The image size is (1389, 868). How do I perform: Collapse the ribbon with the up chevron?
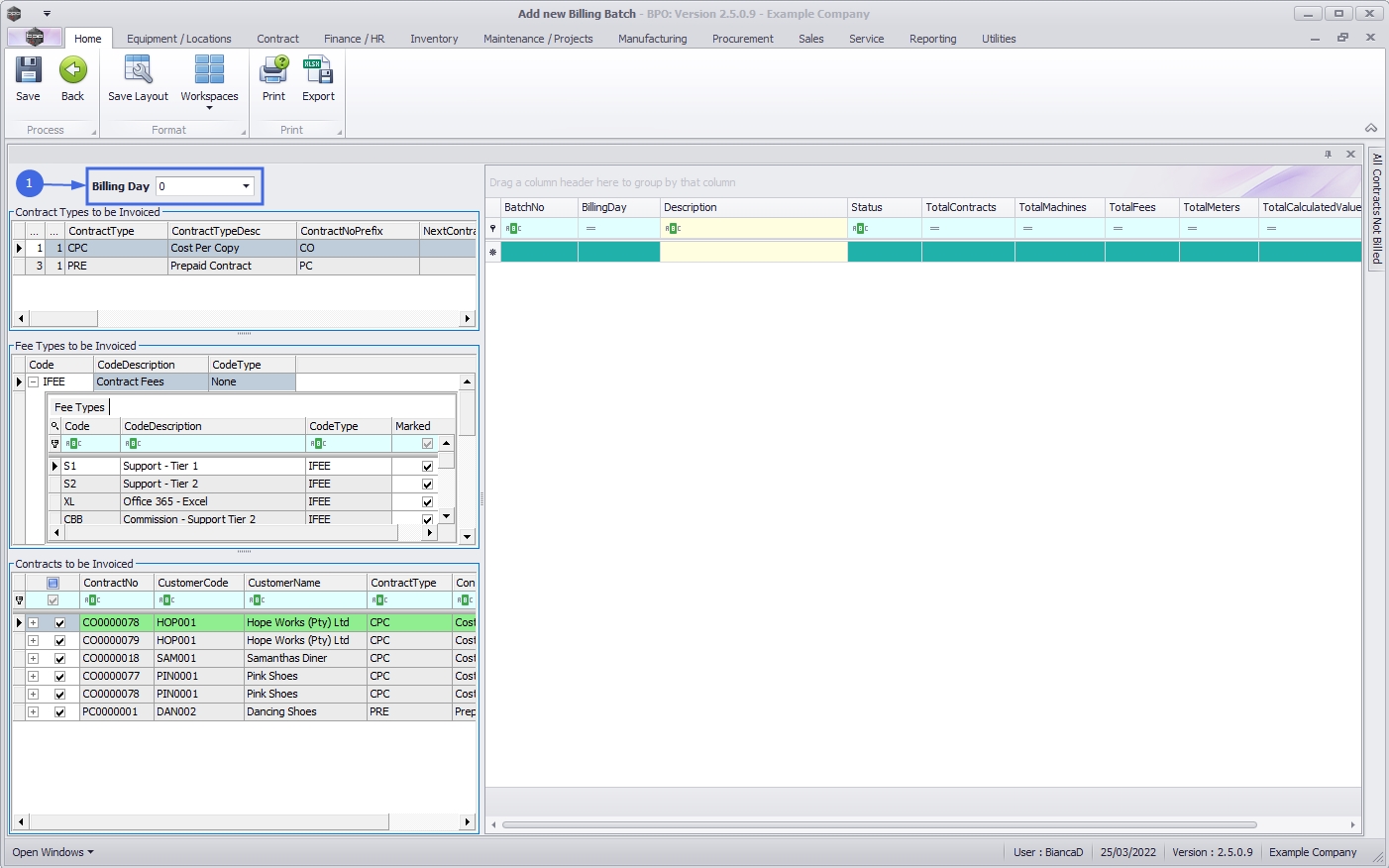[x=1371, y=128]
